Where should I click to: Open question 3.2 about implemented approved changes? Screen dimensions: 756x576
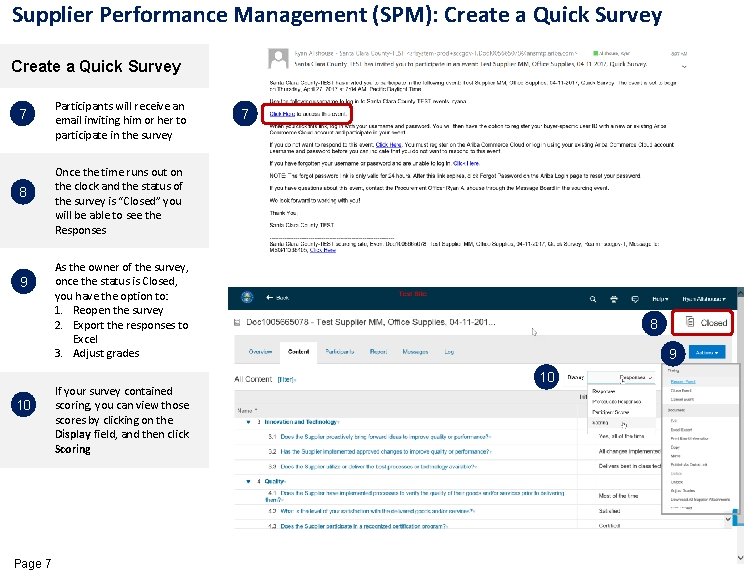pos(386,452)
